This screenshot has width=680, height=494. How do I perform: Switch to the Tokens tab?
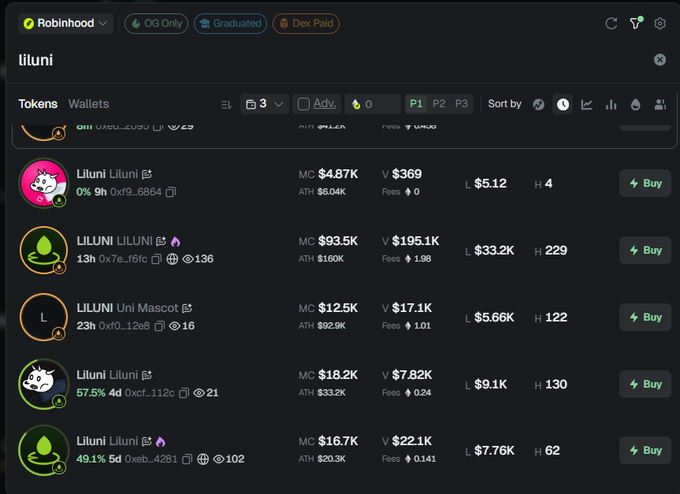38,104
